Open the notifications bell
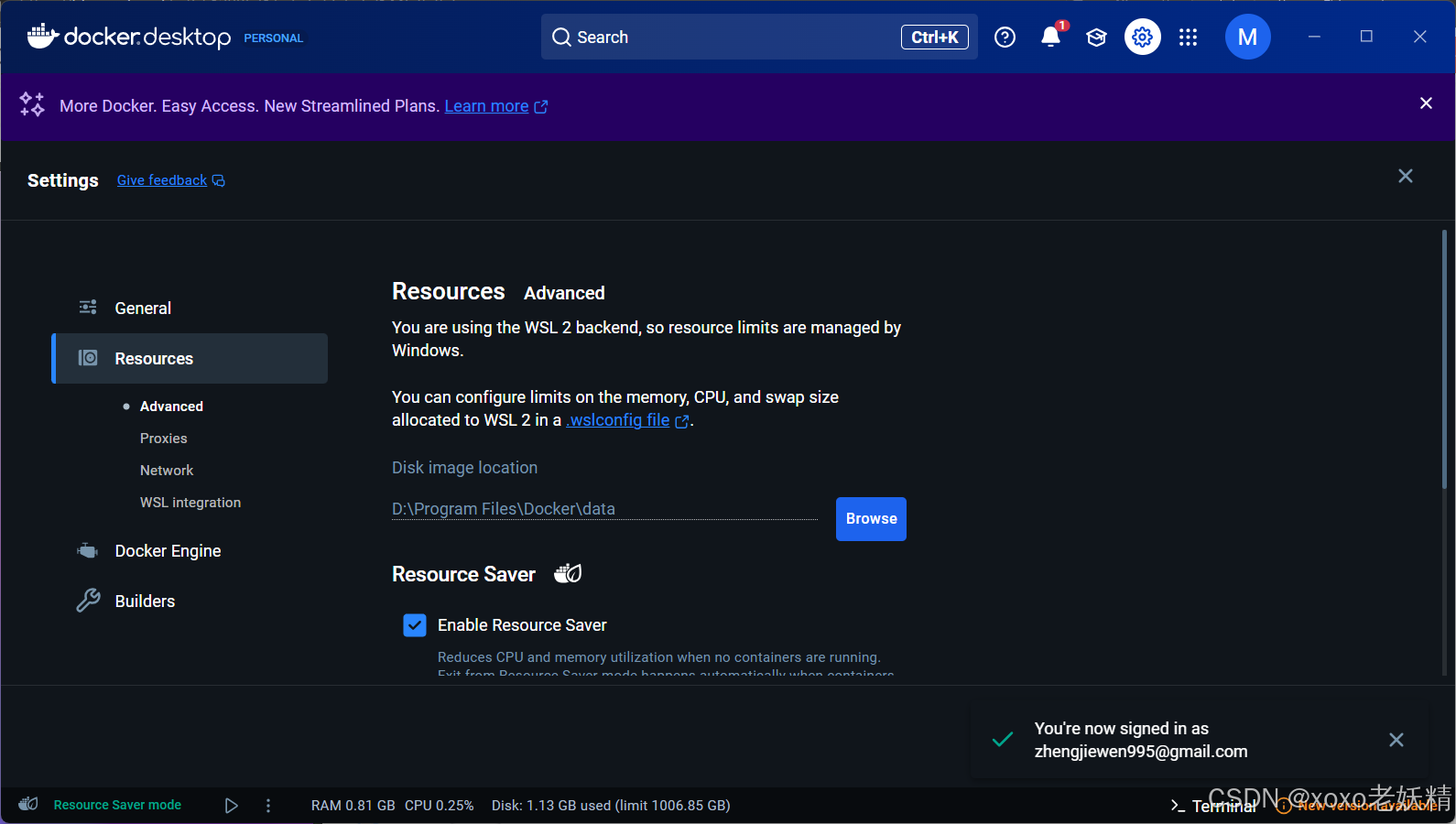This screenshot has width=1456, height=824. (1051, 38)
